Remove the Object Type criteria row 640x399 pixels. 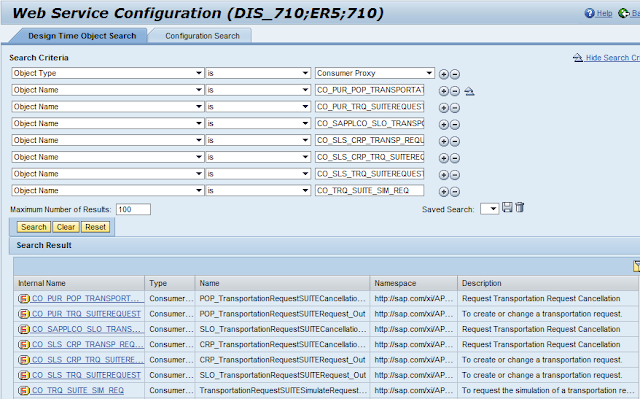(x=455, y=74)
